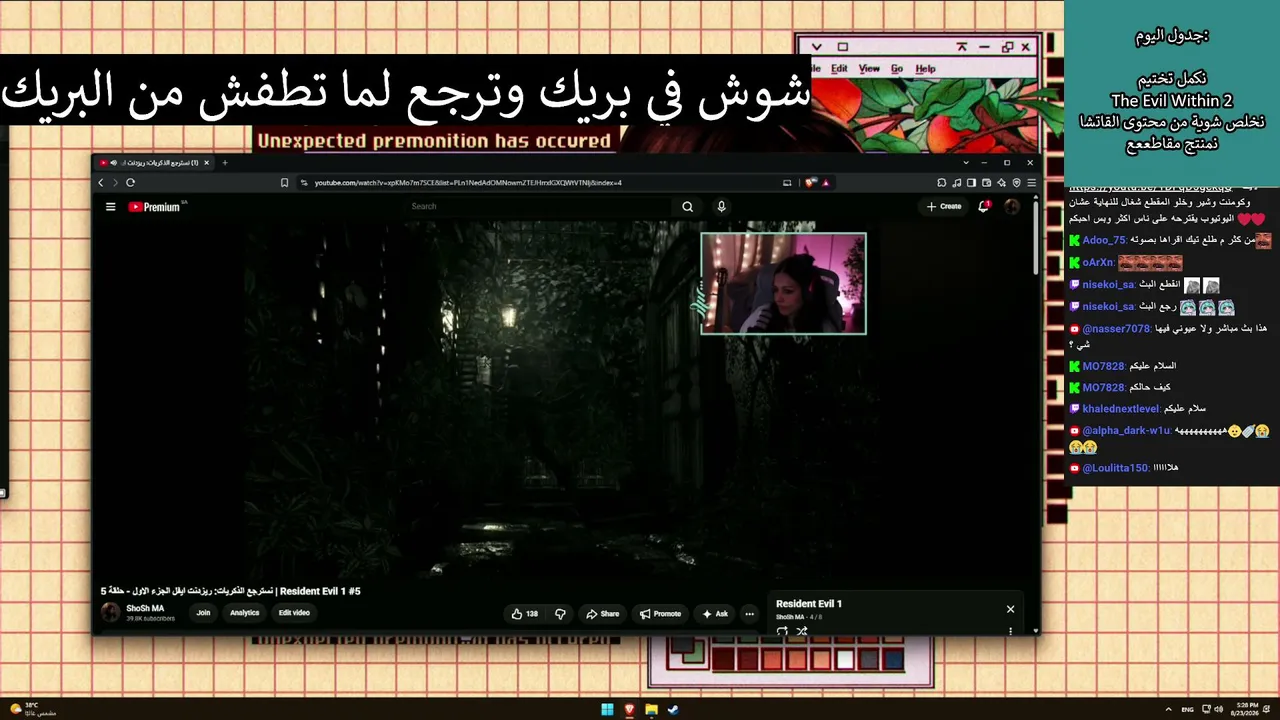Click the Brave Shields lion icon
This screenshot has height=720, width=1280.
(810, 183)
